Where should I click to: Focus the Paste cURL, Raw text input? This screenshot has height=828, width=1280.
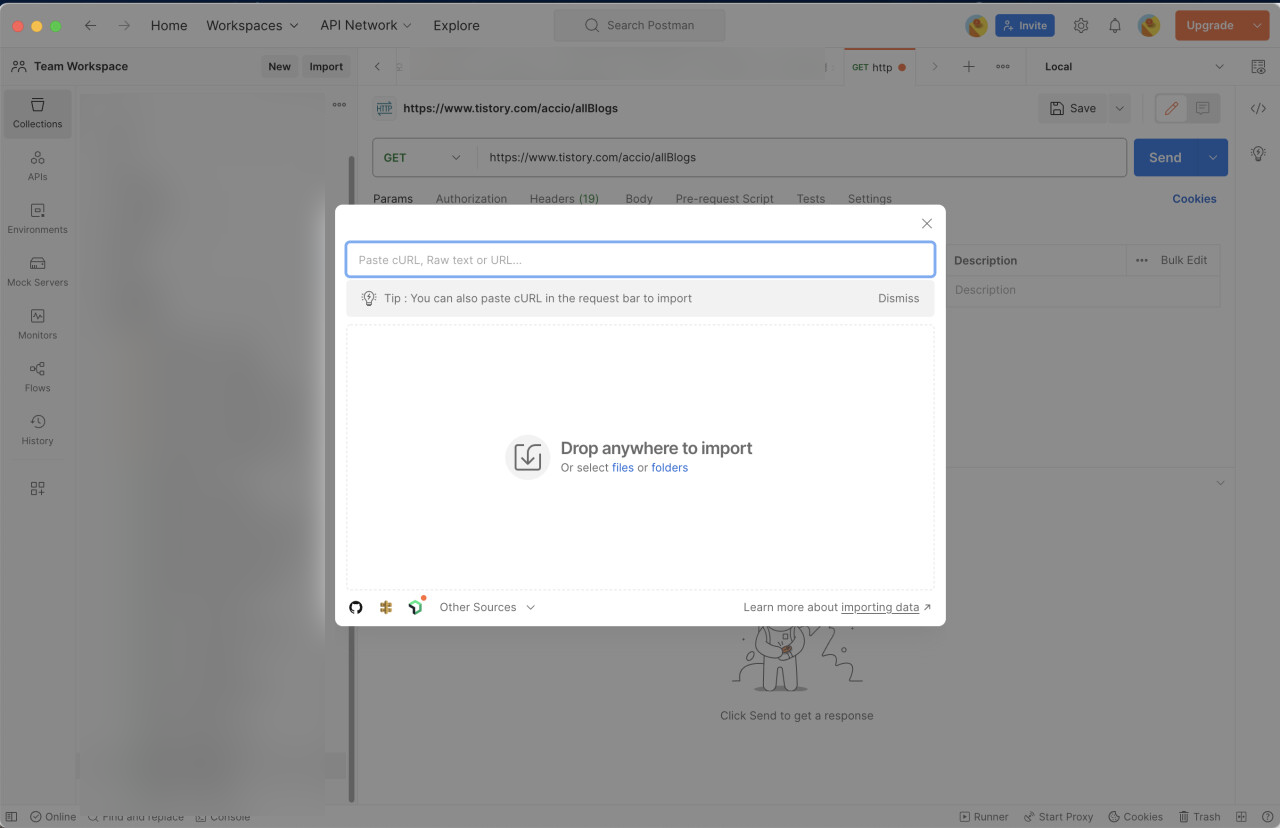click(640, 259)
